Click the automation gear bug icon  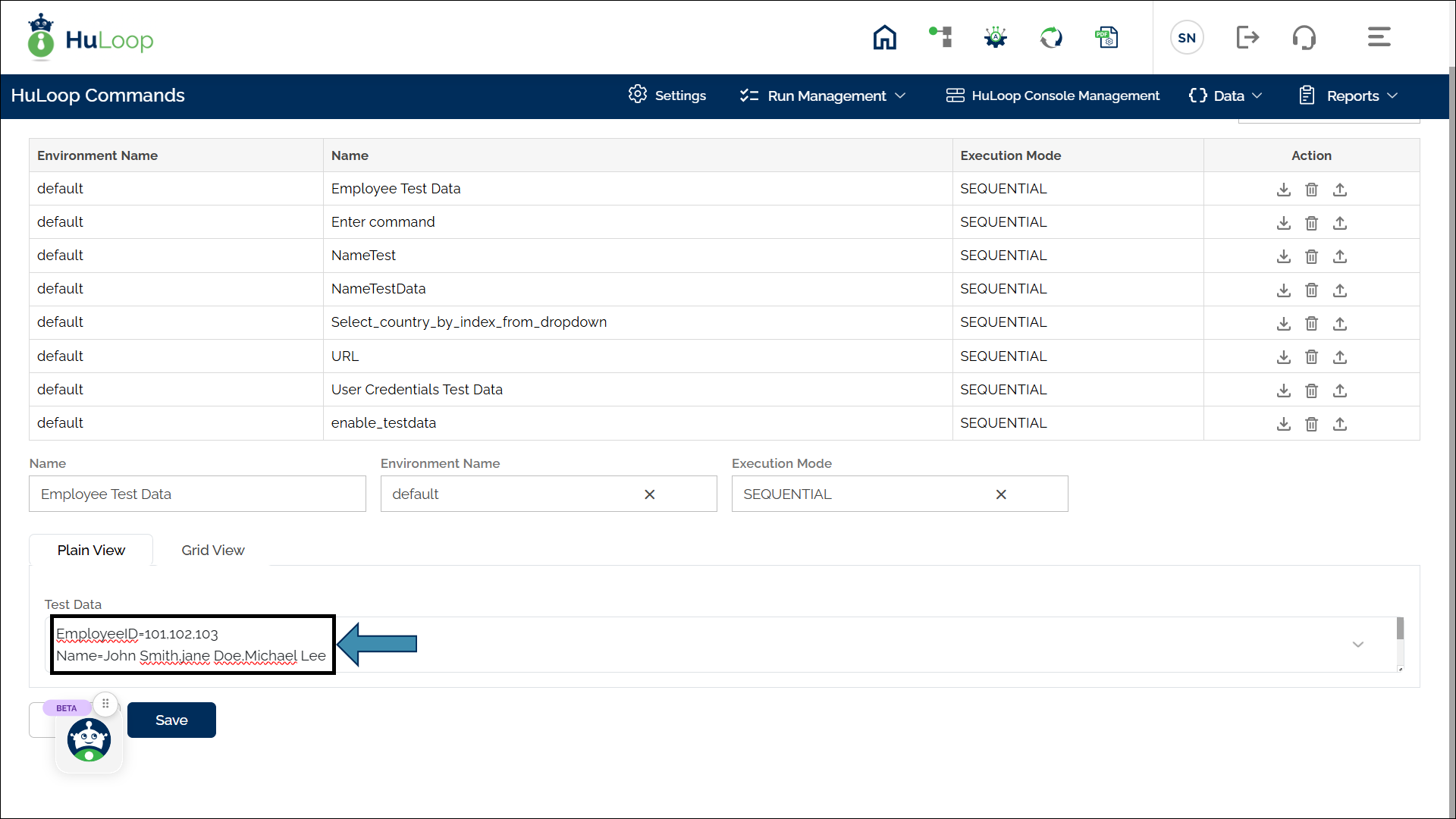point(995,37)
